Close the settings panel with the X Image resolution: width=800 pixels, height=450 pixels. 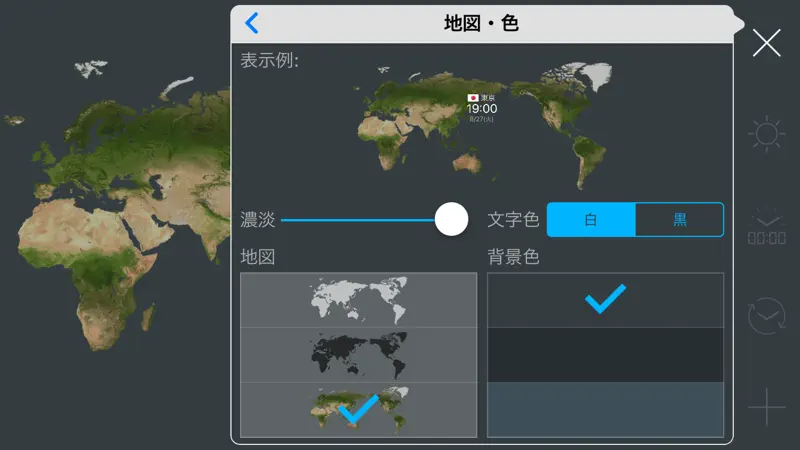(x=766, y=43)
